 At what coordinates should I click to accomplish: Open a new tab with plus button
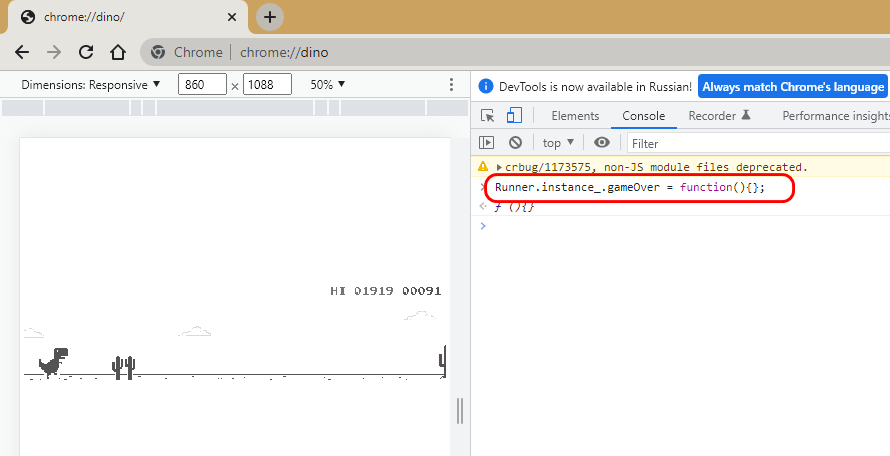(270, 17)
